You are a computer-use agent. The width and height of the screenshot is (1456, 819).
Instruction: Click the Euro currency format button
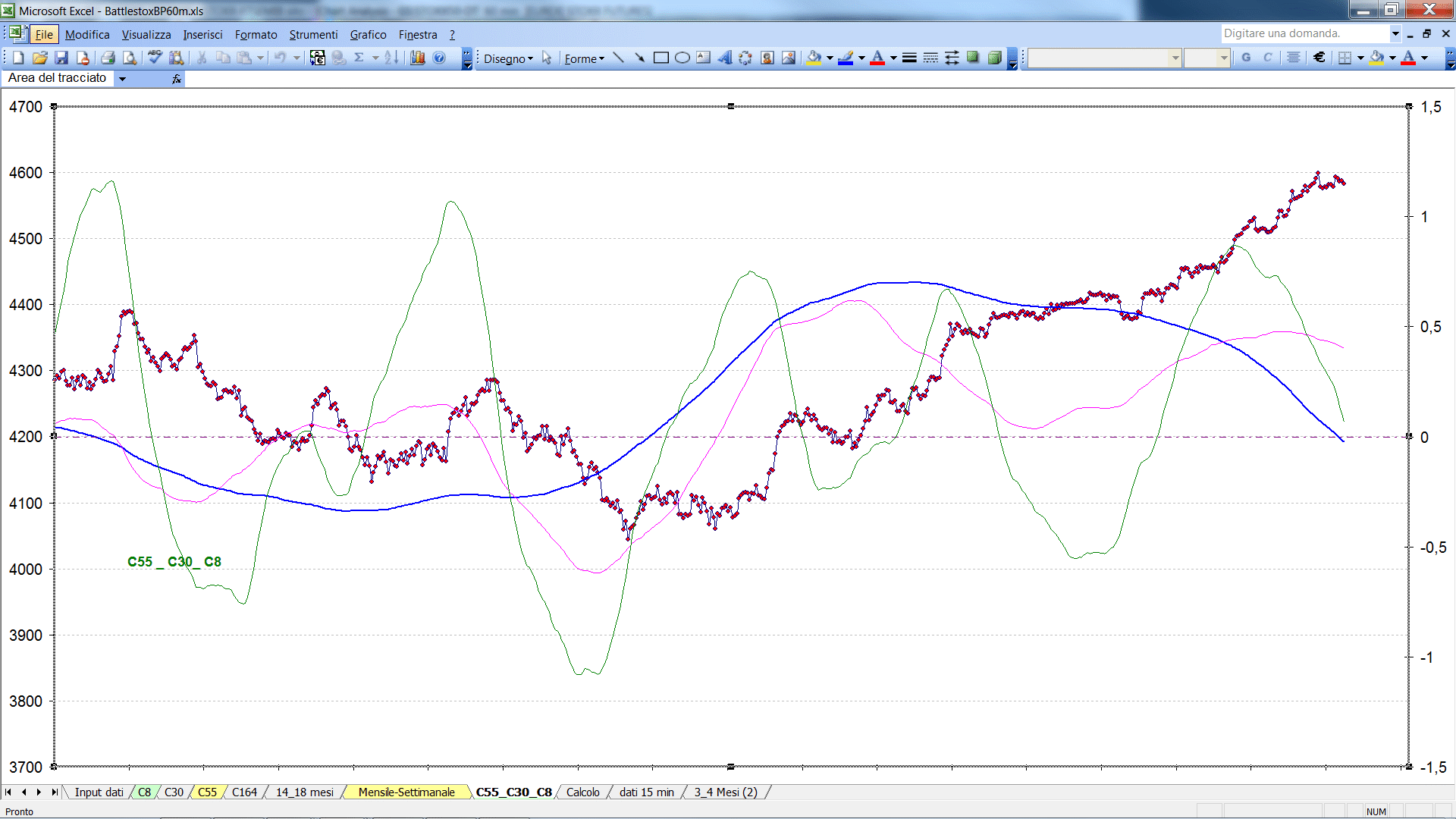1319,58
